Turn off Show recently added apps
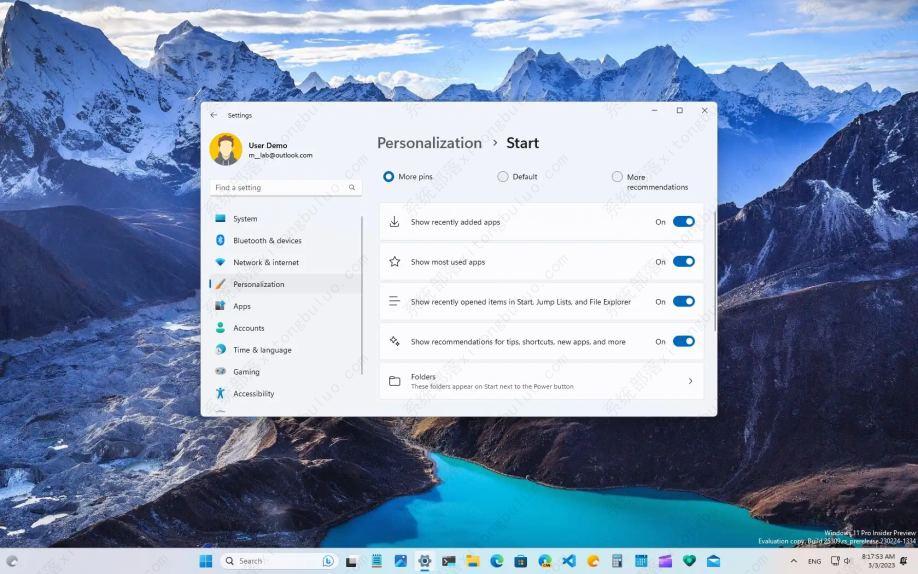The width and height of the screenshot is (918, 574). pyautogui.click(x=683, y=222)
